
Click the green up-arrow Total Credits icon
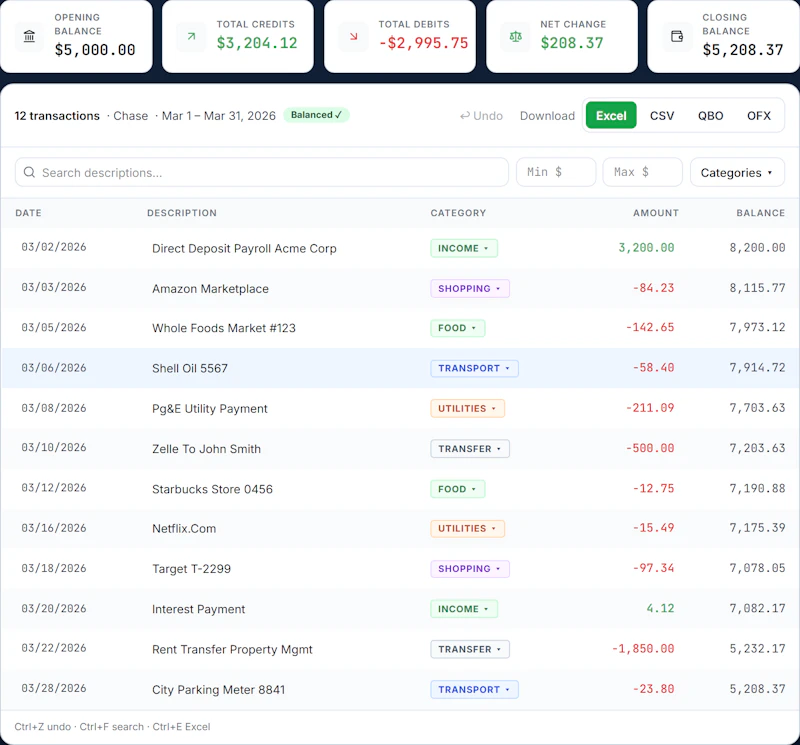[191, 36]
